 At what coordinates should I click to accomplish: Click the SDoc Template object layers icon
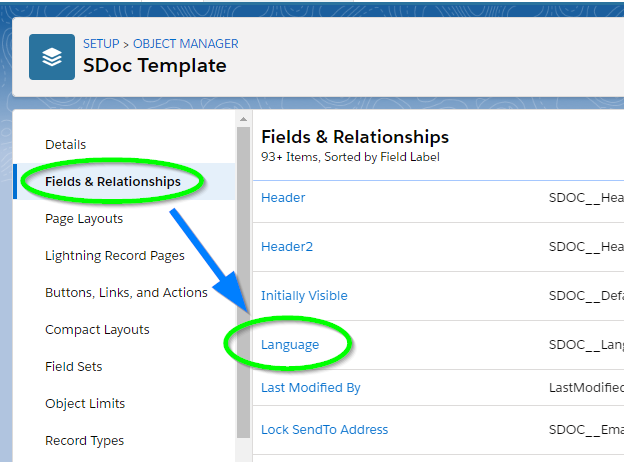click(x=52, y=57)
